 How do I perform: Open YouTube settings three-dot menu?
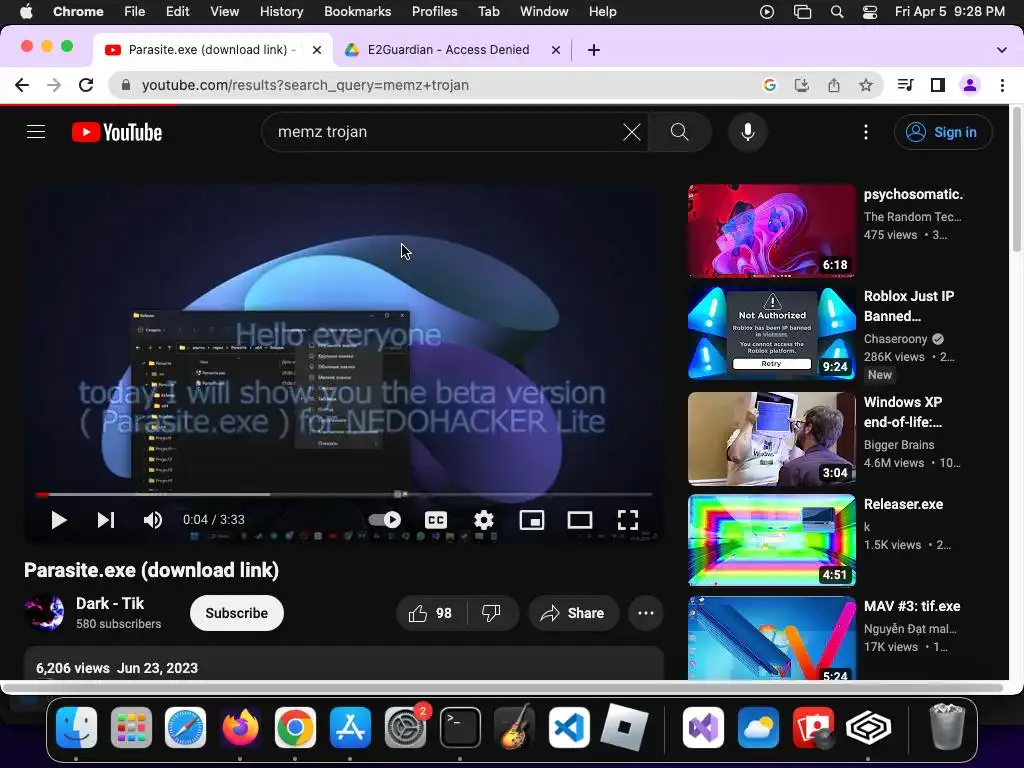(866, 132)
